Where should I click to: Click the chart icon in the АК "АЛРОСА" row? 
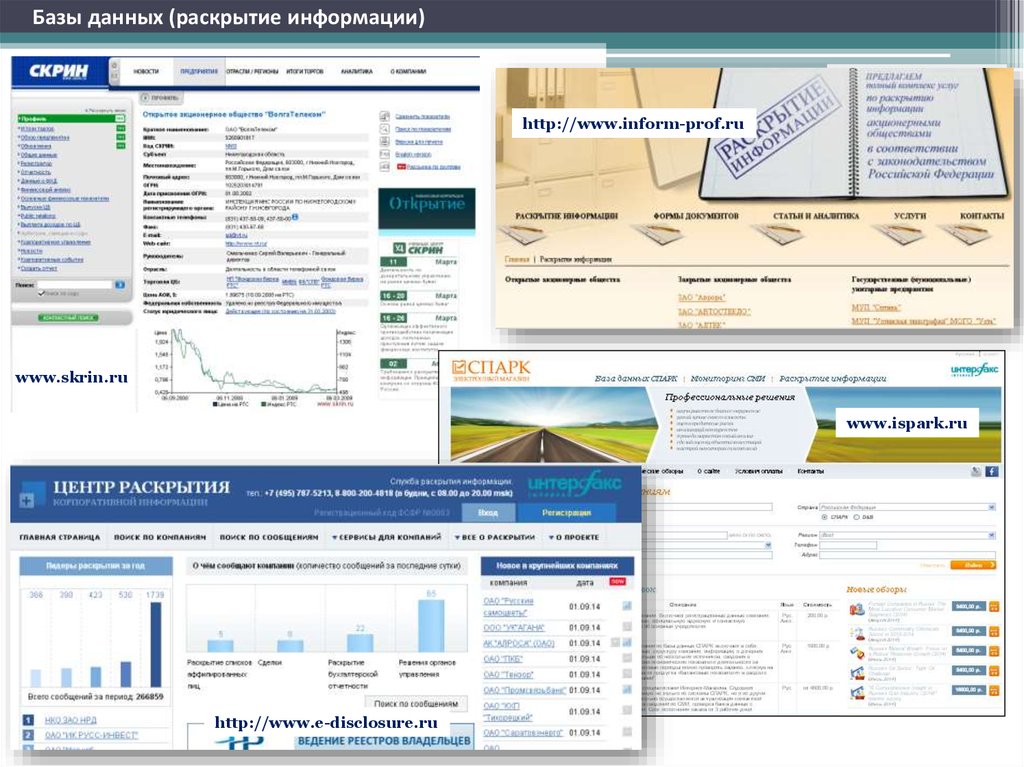click(627, 643)
